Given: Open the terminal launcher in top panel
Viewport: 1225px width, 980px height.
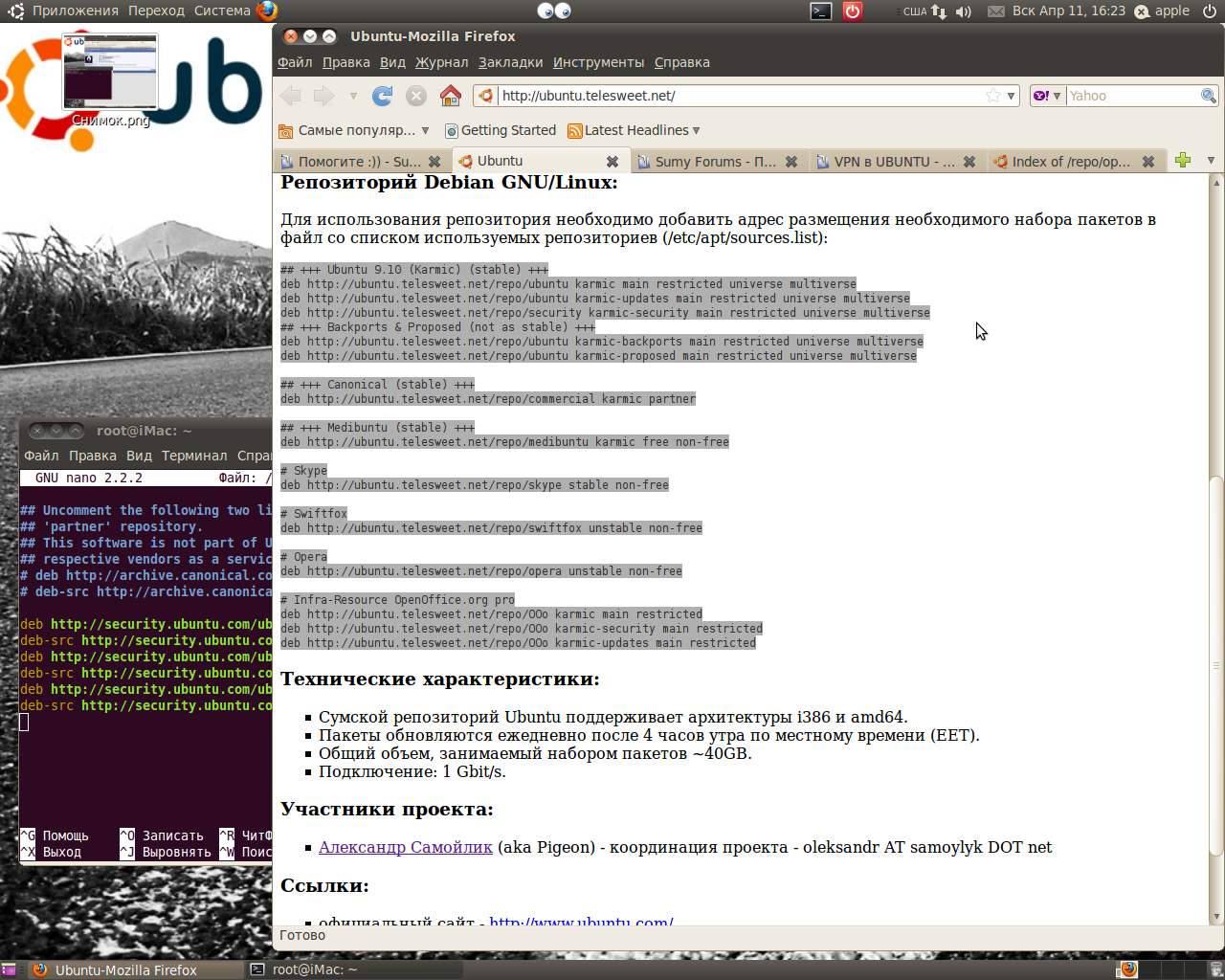Looking at the screenshot, I should coord(821,11).
